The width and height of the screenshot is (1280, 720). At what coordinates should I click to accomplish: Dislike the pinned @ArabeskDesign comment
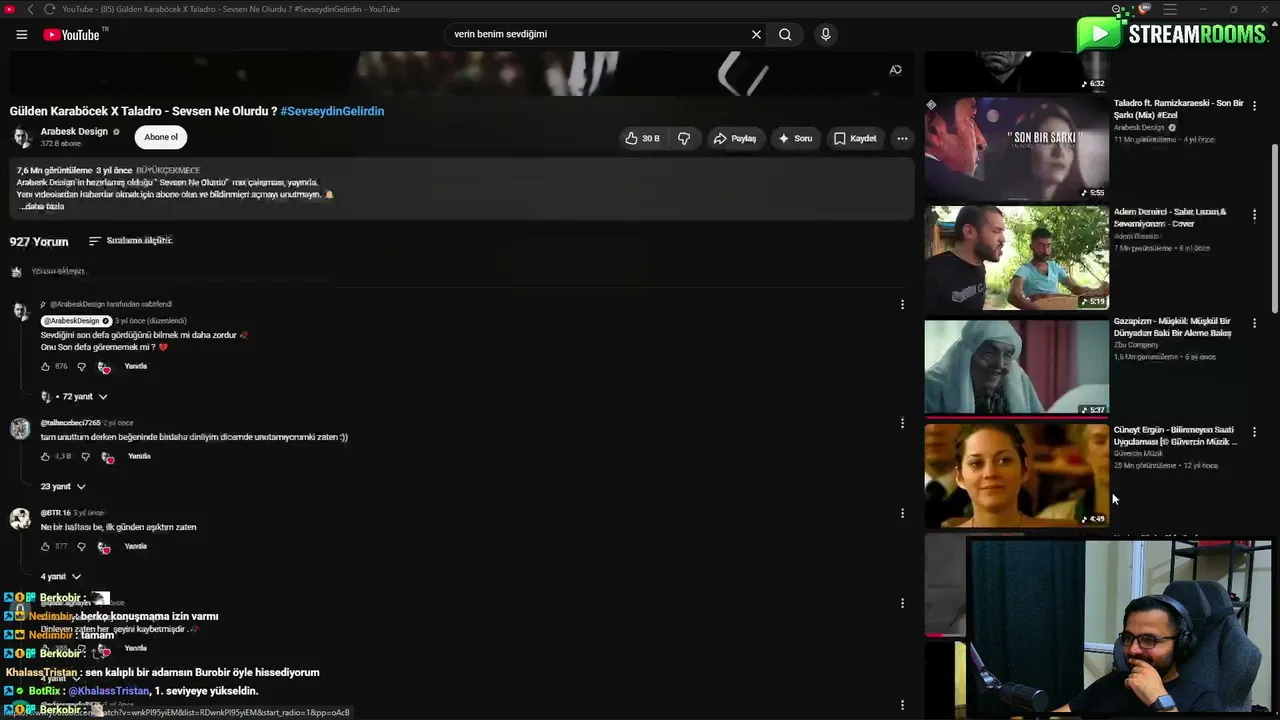coord(82,367)
